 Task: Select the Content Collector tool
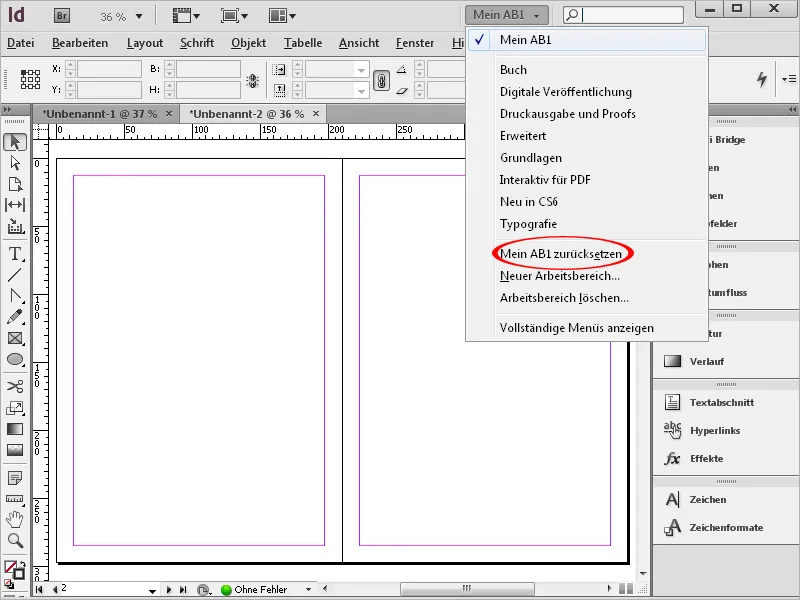click(15, 227)
